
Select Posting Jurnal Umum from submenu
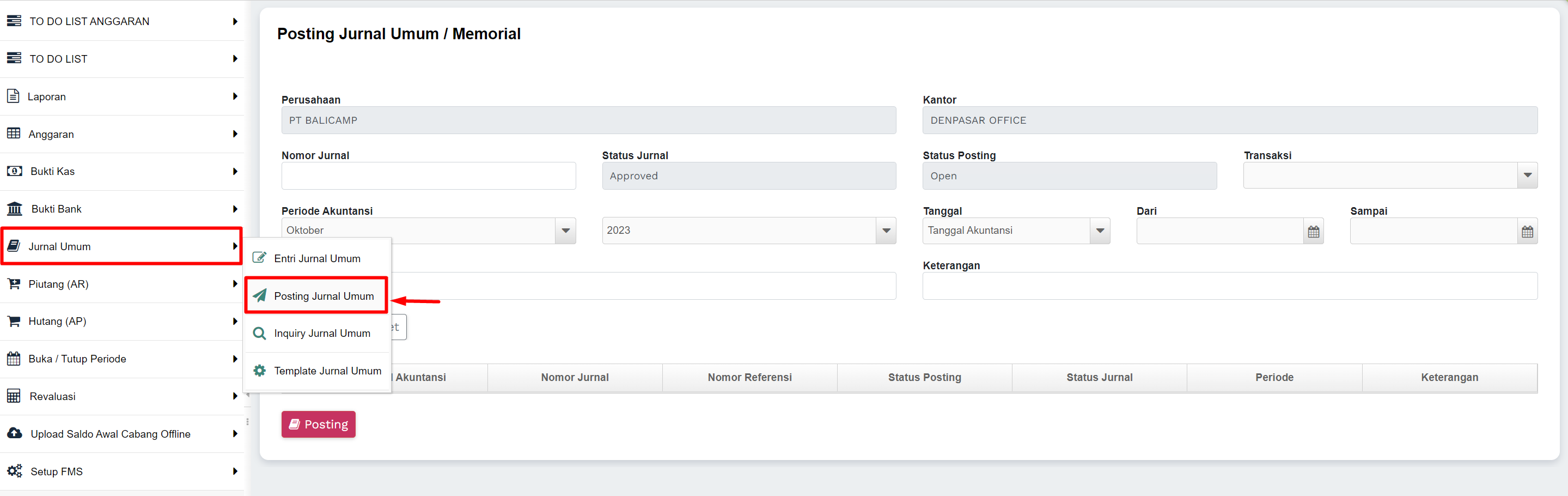(x=323, y=296)
